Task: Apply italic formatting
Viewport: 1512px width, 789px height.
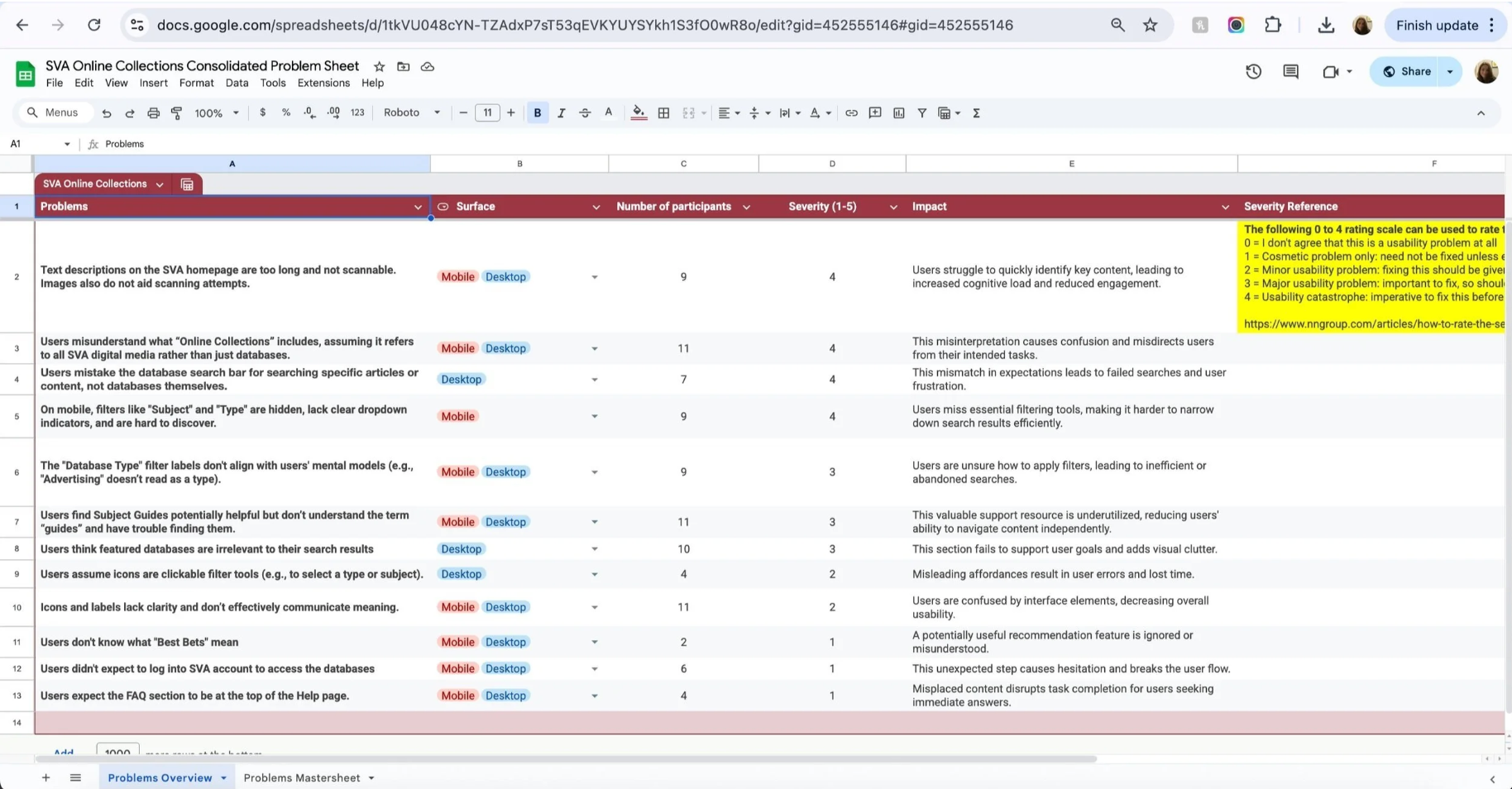Action: point(562,112)
